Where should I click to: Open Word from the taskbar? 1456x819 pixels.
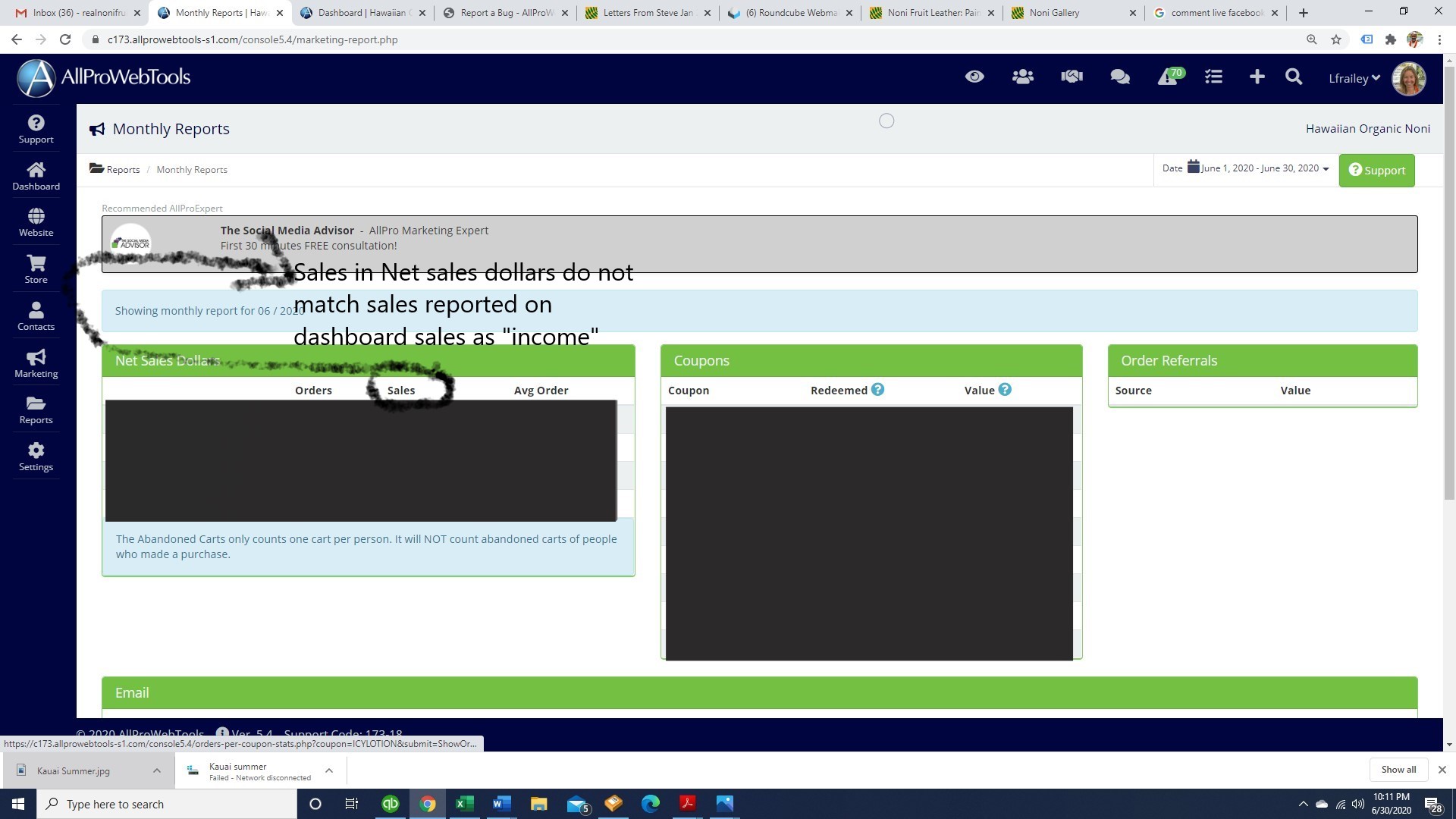(x=502, y=804)
